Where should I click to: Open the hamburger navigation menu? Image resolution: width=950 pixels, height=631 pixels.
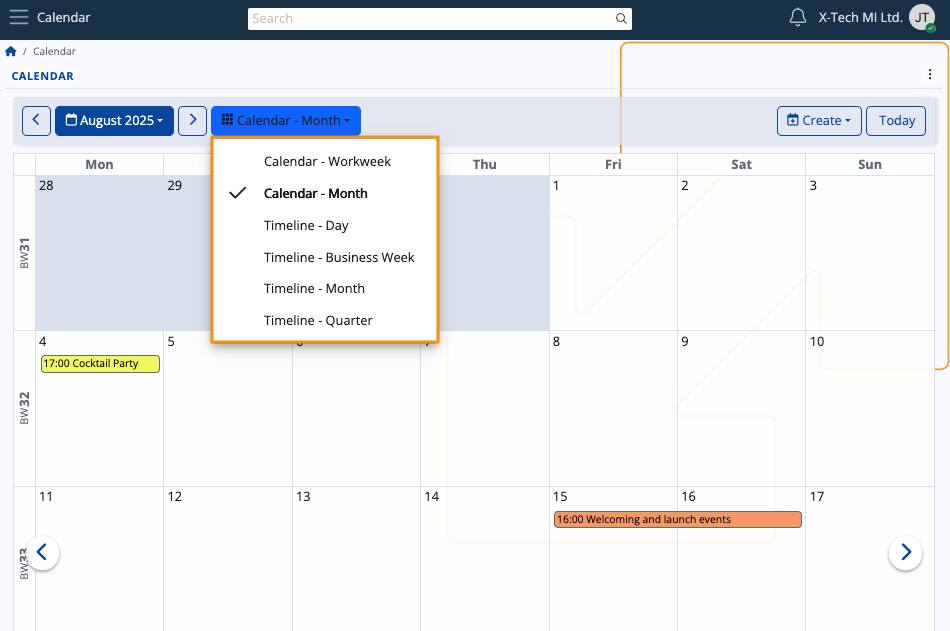[x=19, y=18]
